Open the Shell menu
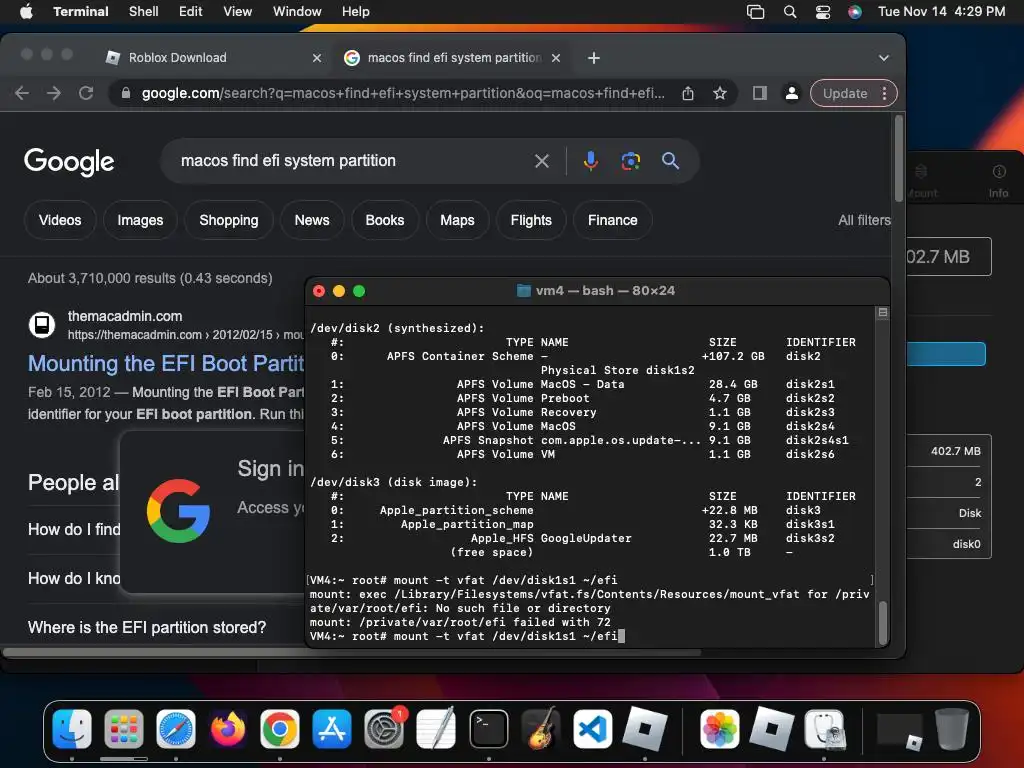 (143, 11)
